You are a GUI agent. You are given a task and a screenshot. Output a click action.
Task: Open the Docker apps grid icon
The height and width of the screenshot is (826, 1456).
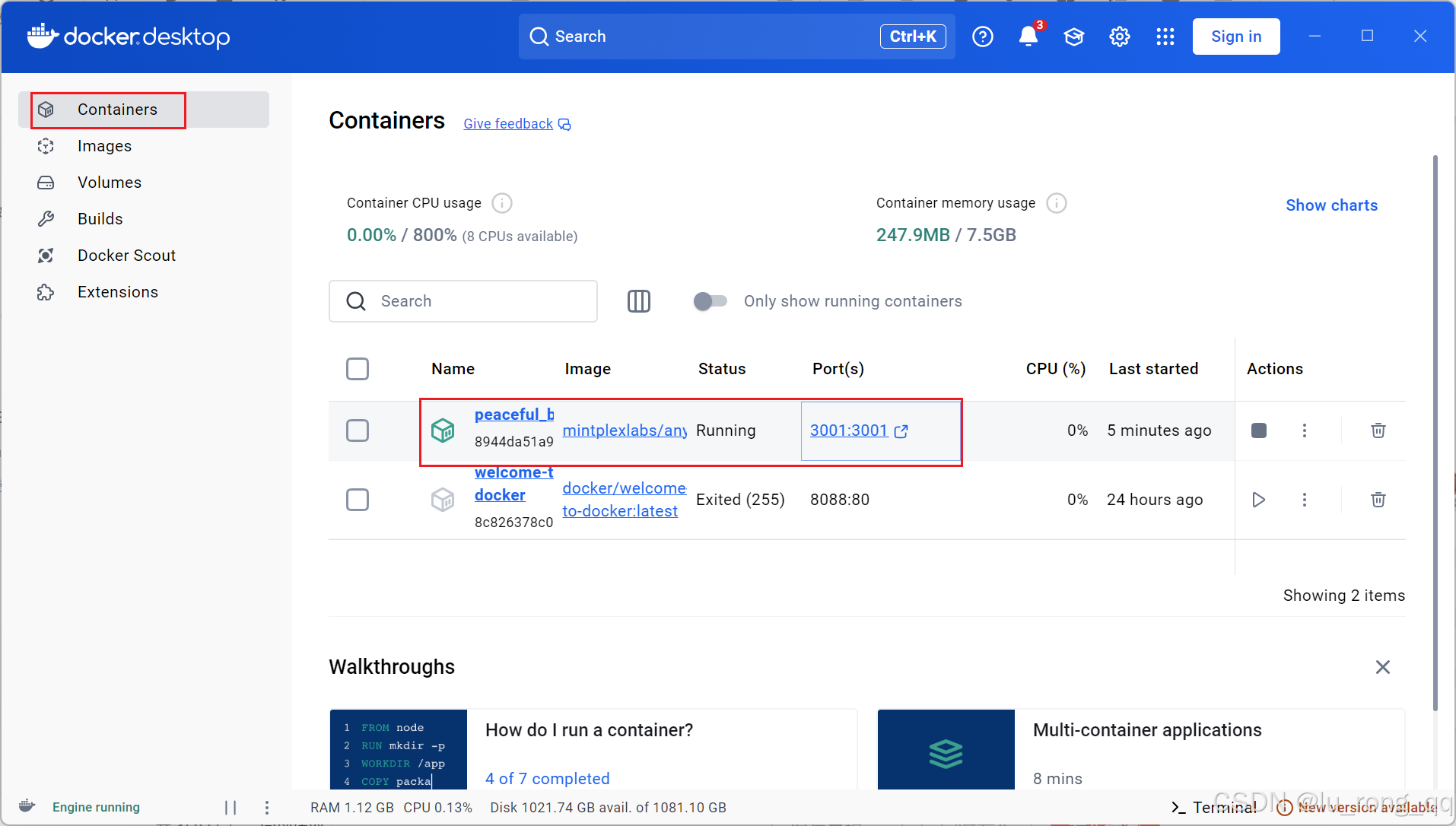[x=1165, y=37]
